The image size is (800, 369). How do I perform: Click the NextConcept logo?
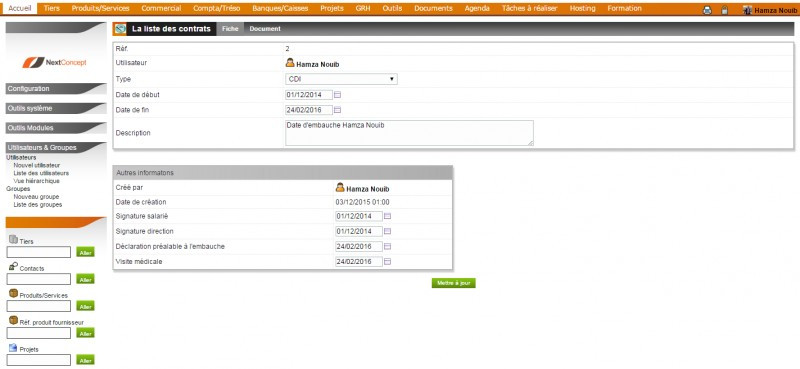55,62
